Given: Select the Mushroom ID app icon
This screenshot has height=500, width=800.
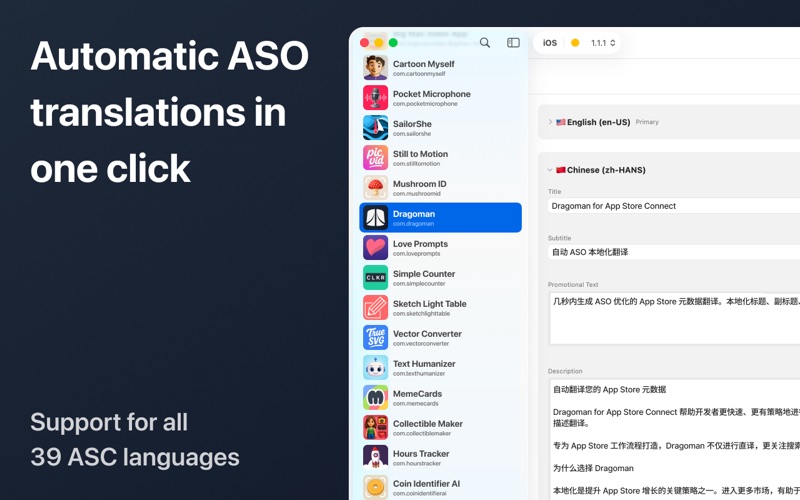Looking at the screenshot, I should click(376, 188).
